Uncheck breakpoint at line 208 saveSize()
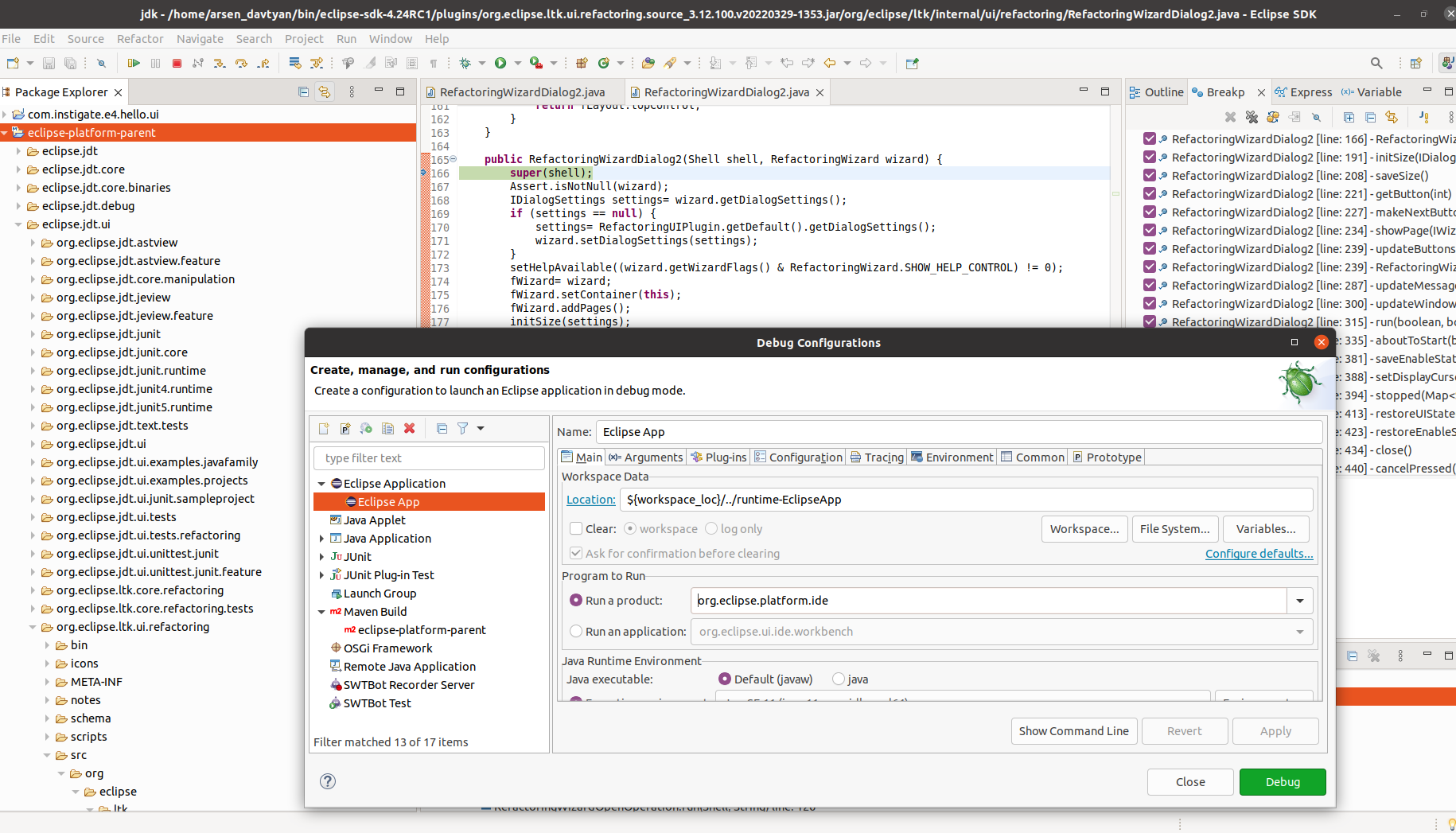 1150,175
